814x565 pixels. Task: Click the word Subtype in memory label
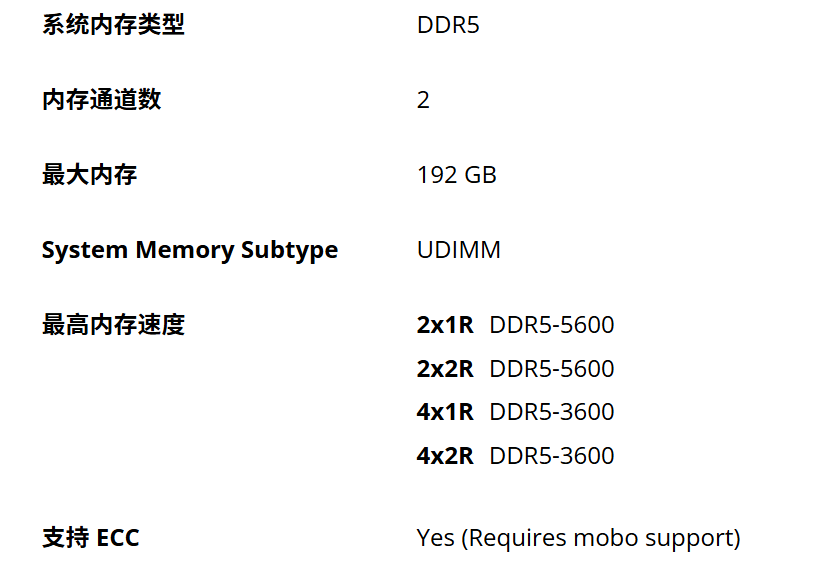(x=290, y=251)
